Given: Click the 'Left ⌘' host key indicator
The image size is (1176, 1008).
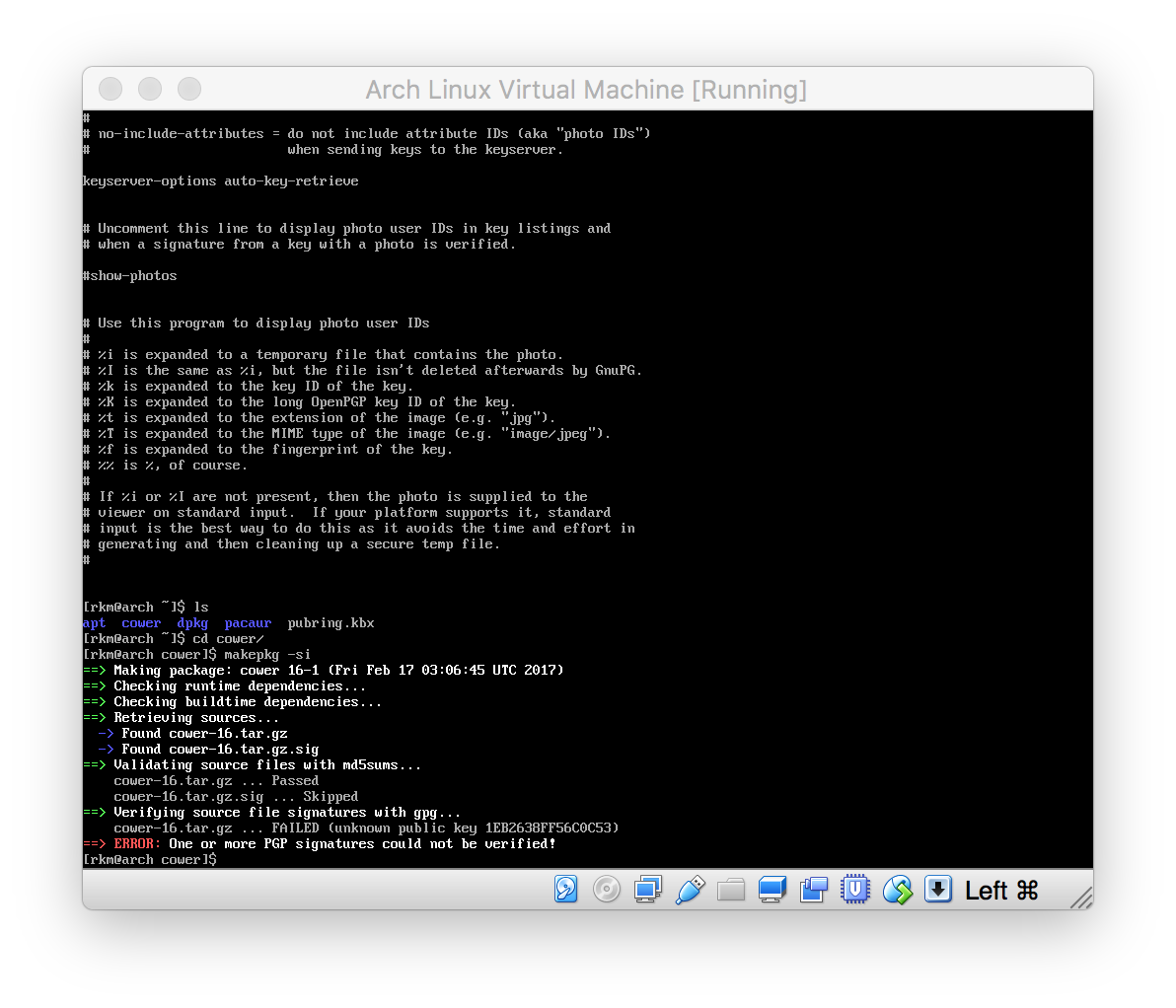Looking at the screenshot, I should tap(1001, 891).
